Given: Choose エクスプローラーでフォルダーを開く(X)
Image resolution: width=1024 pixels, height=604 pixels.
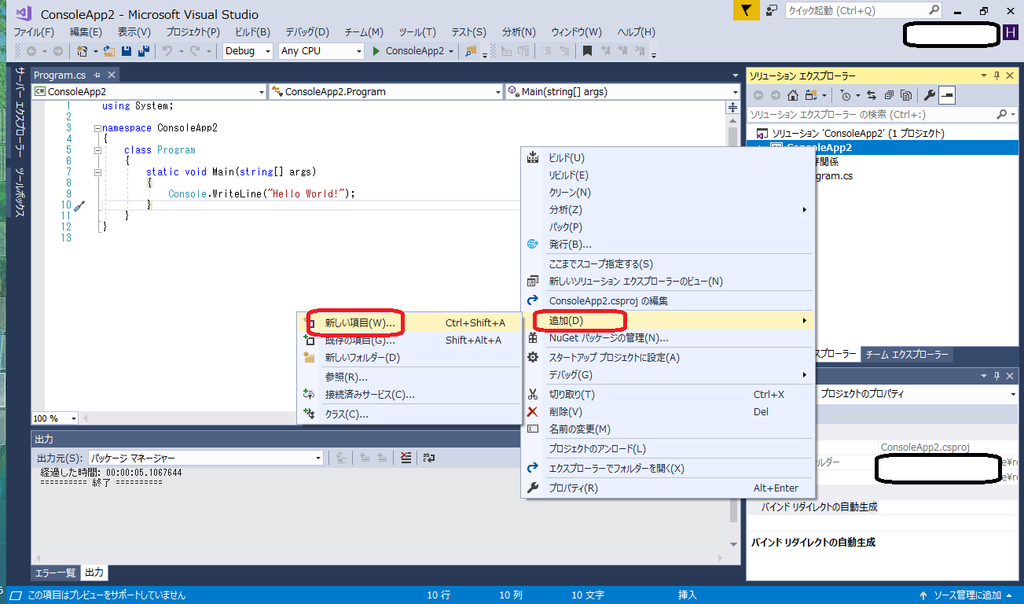Looking at the screenshot, I should [667, 468].
